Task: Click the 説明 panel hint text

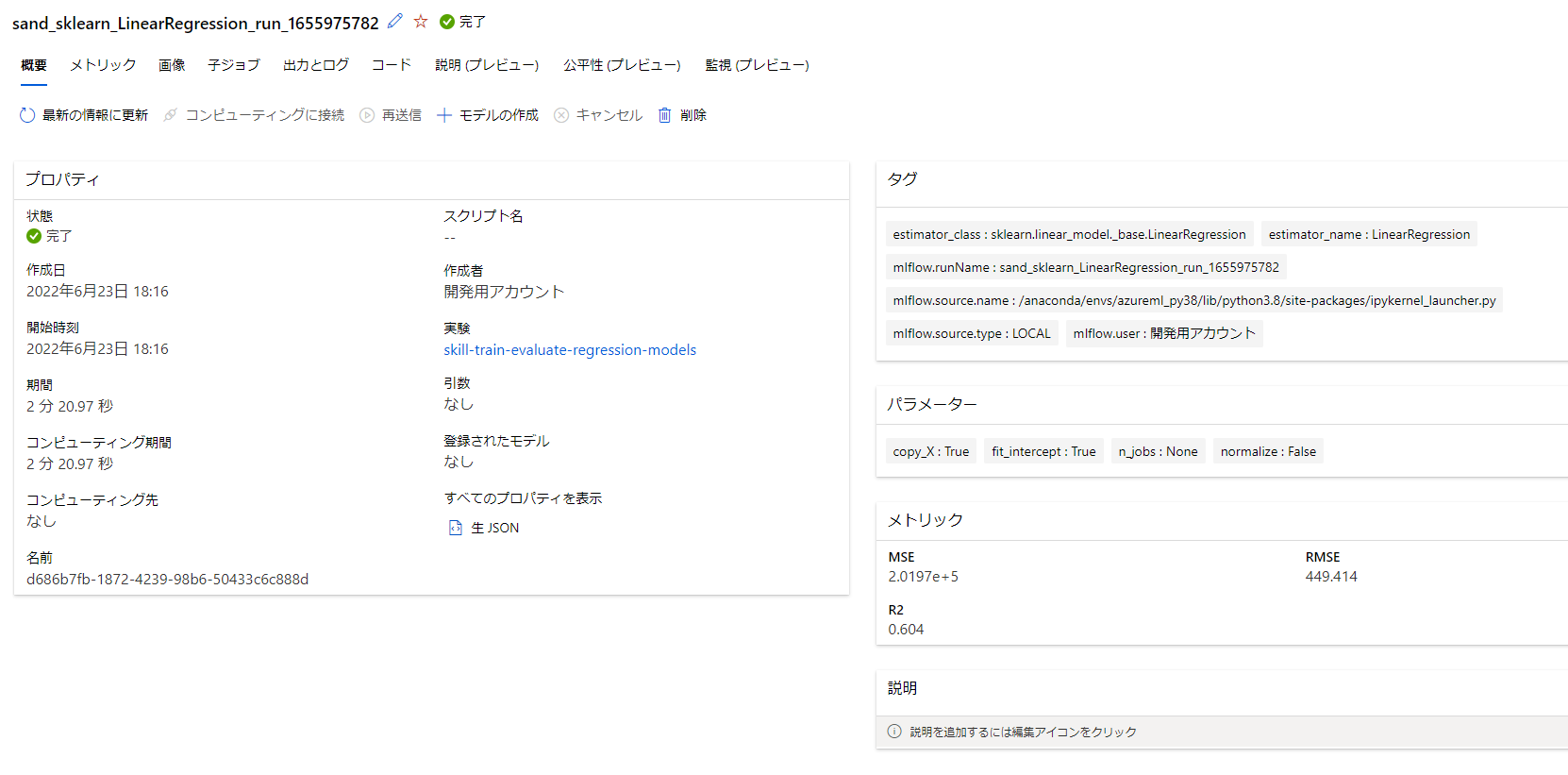Action: click(1023, 732)
